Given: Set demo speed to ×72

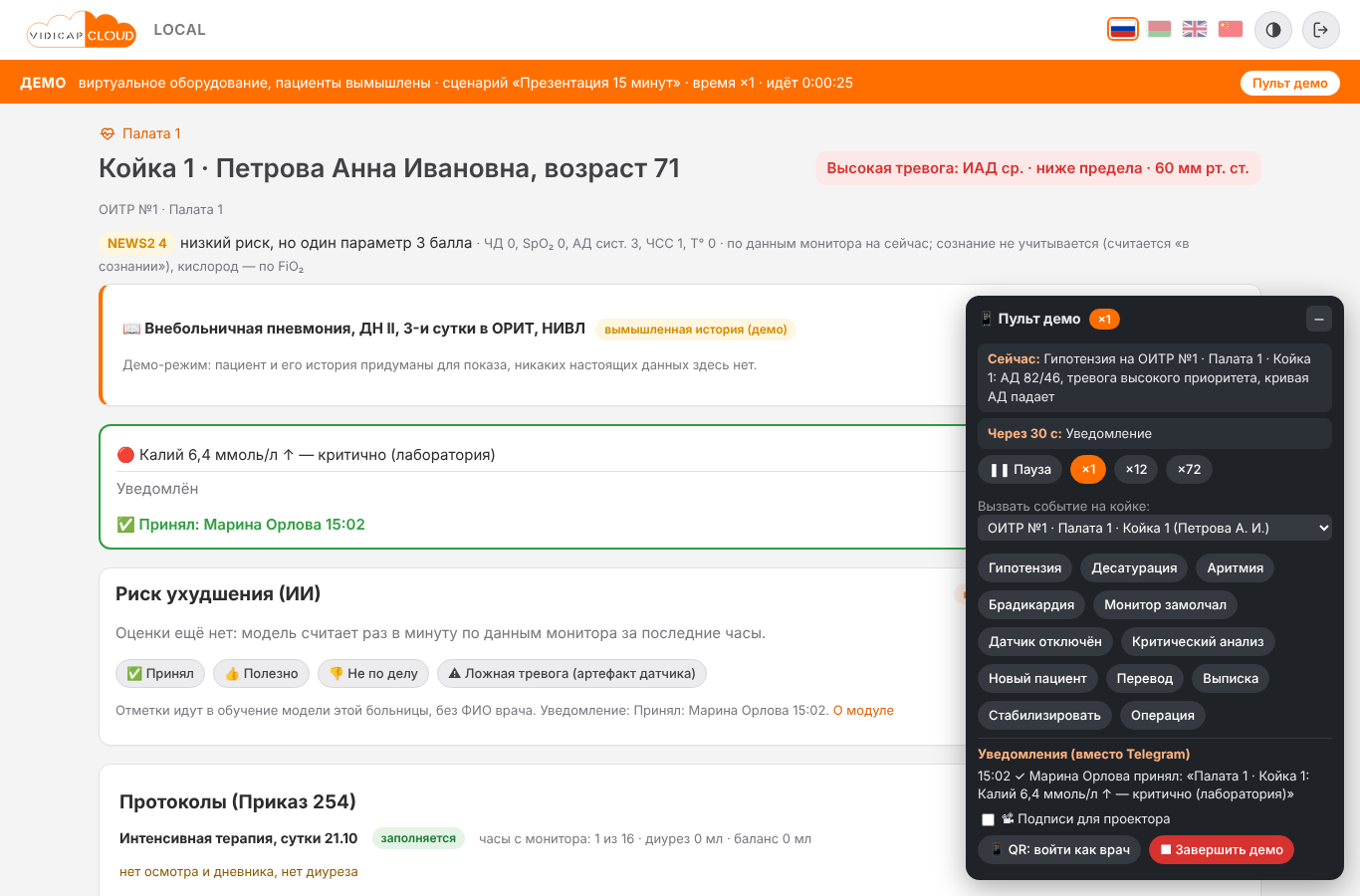Looking at the screenshot, I should [1189, 470].
